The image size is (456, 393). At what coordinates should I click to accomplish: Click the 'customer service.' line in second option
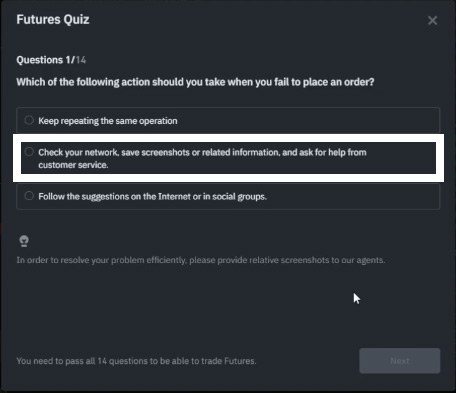[73, 165]
